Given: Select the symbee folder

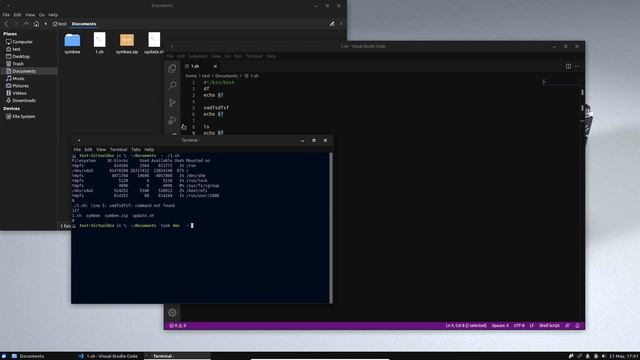Looking at the screenshot, I should 72,43.
